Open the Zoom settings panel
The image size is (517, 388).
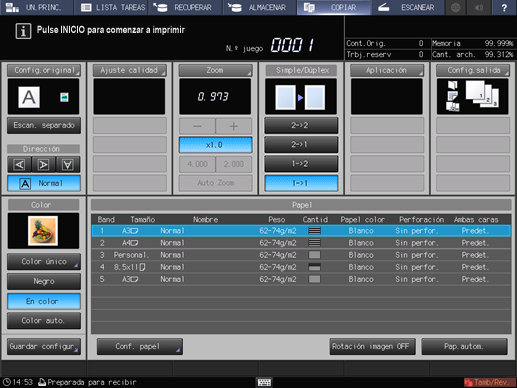215,70
